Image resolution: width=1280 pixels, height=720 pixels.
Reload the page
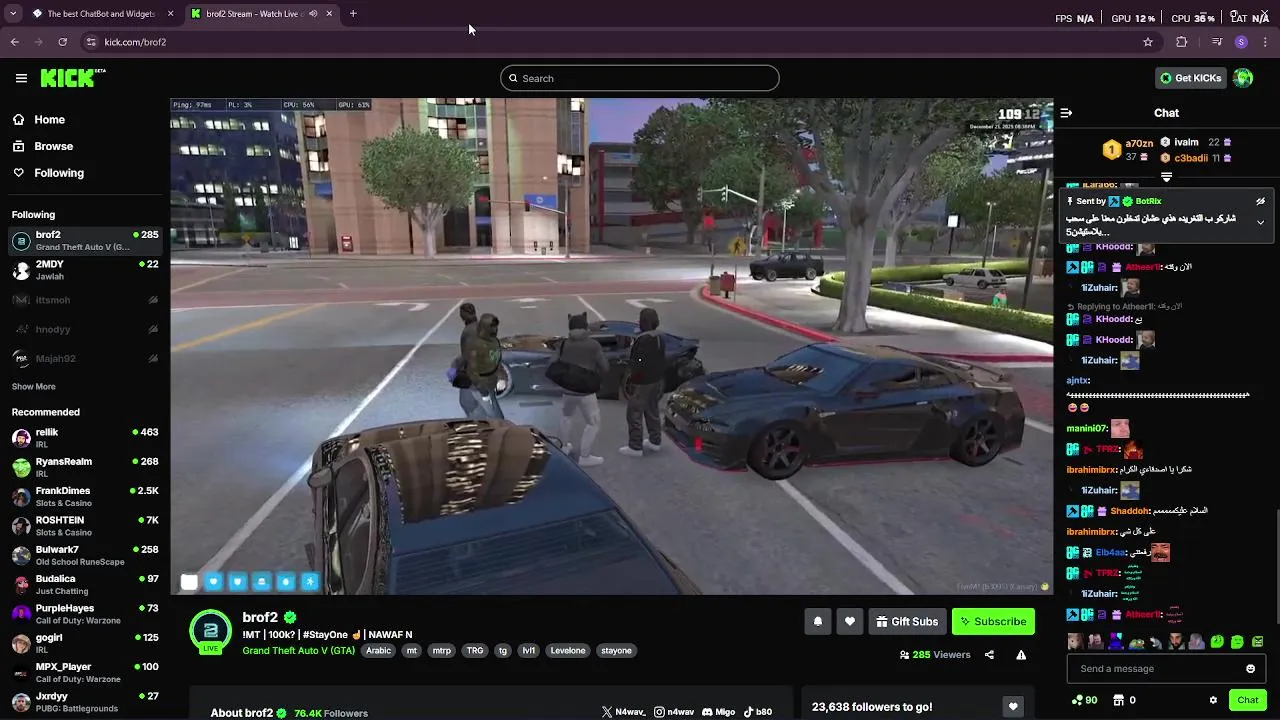tap(62, 42)
